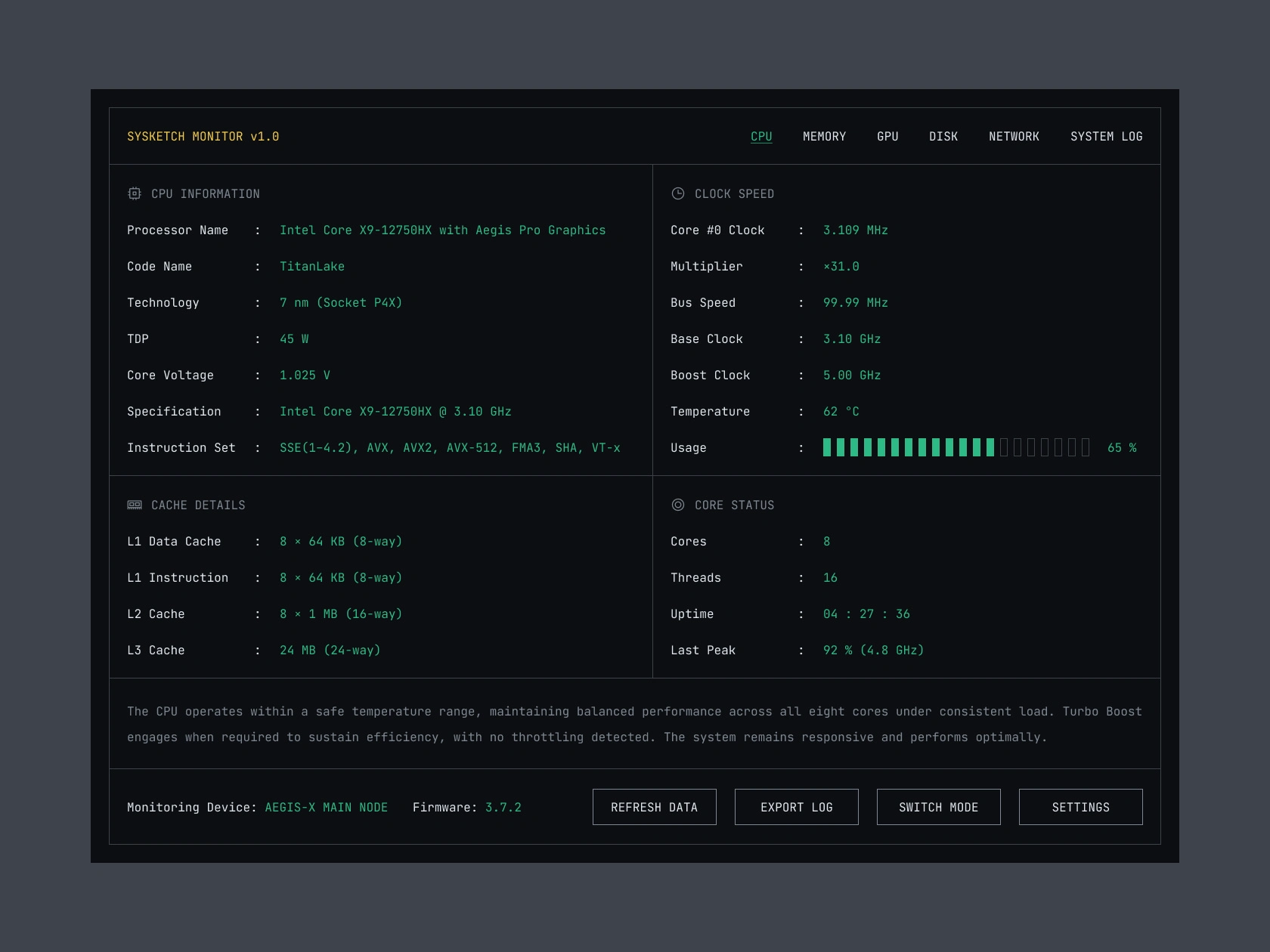
Task: Click the clock icon beside Clock Speed
Action: (678, 194)
